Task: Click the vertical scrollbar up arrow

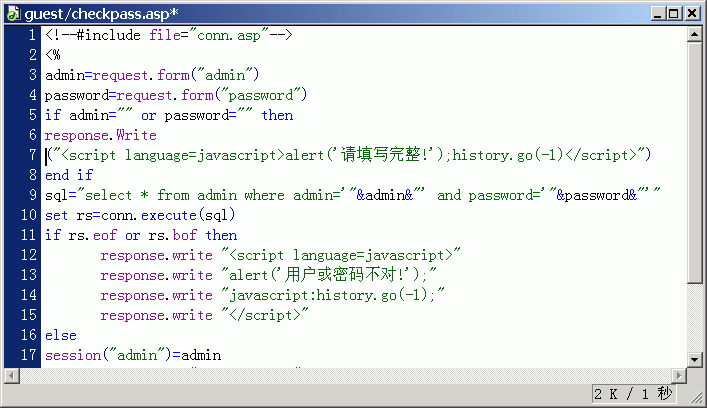Action: point(694,34)
